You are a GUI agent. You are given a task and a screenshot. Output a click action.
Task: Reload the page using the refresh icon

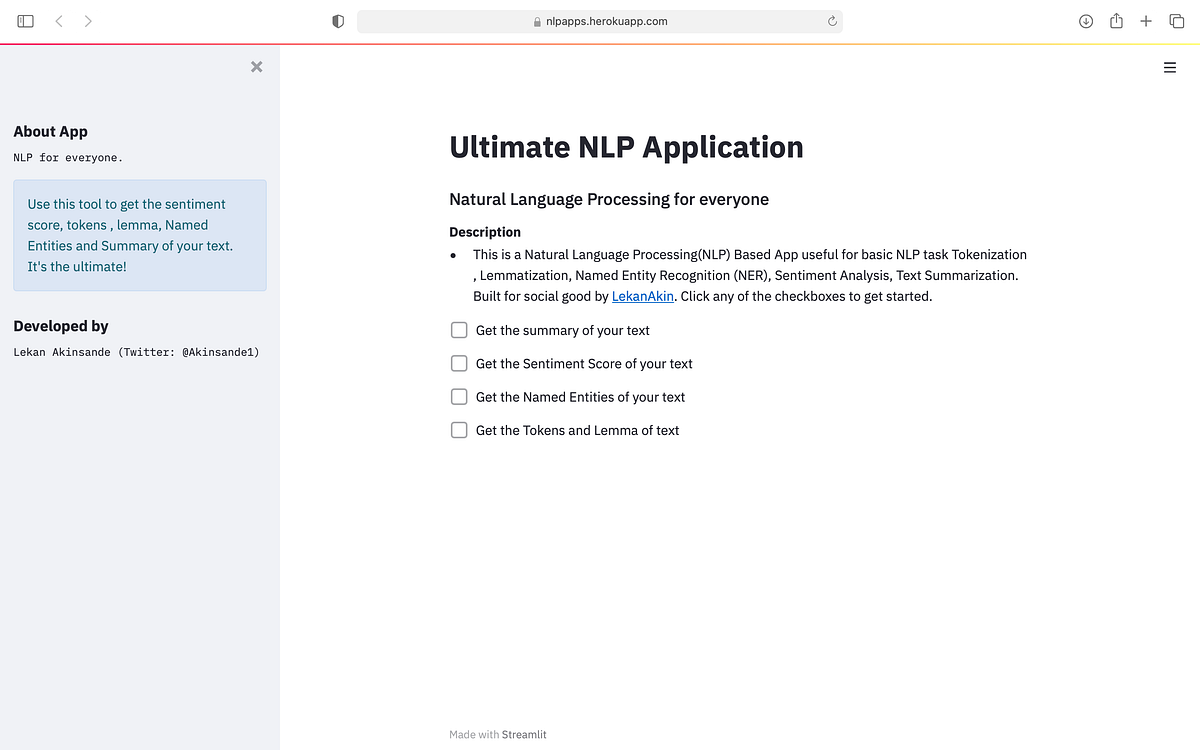(x=831, y=20)
